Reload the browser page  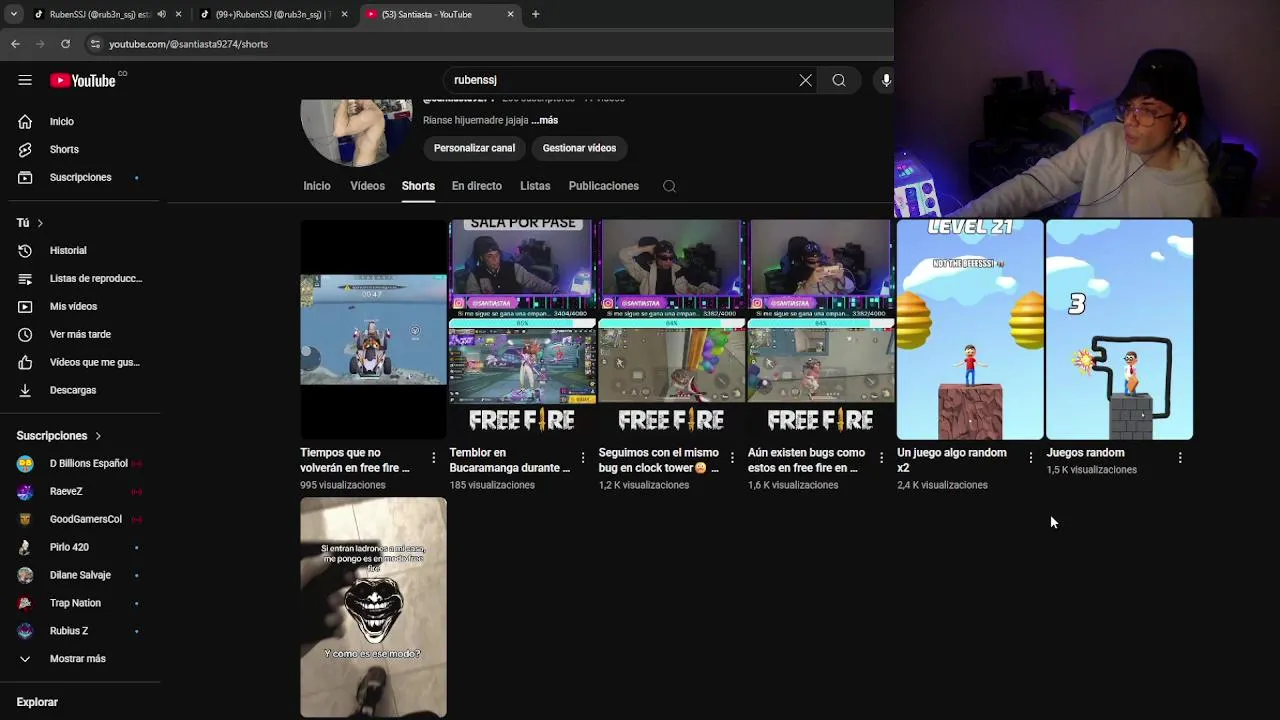(x=65, y=44)
